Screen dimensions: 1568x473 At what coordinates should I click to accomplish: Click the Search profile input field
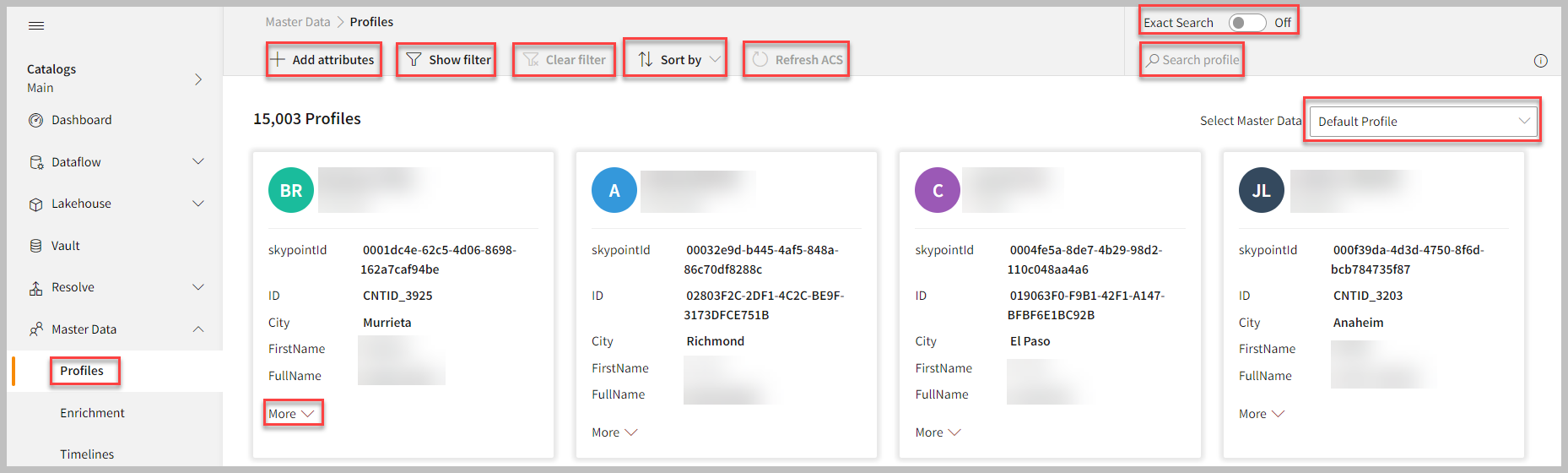coord(1192,60)
